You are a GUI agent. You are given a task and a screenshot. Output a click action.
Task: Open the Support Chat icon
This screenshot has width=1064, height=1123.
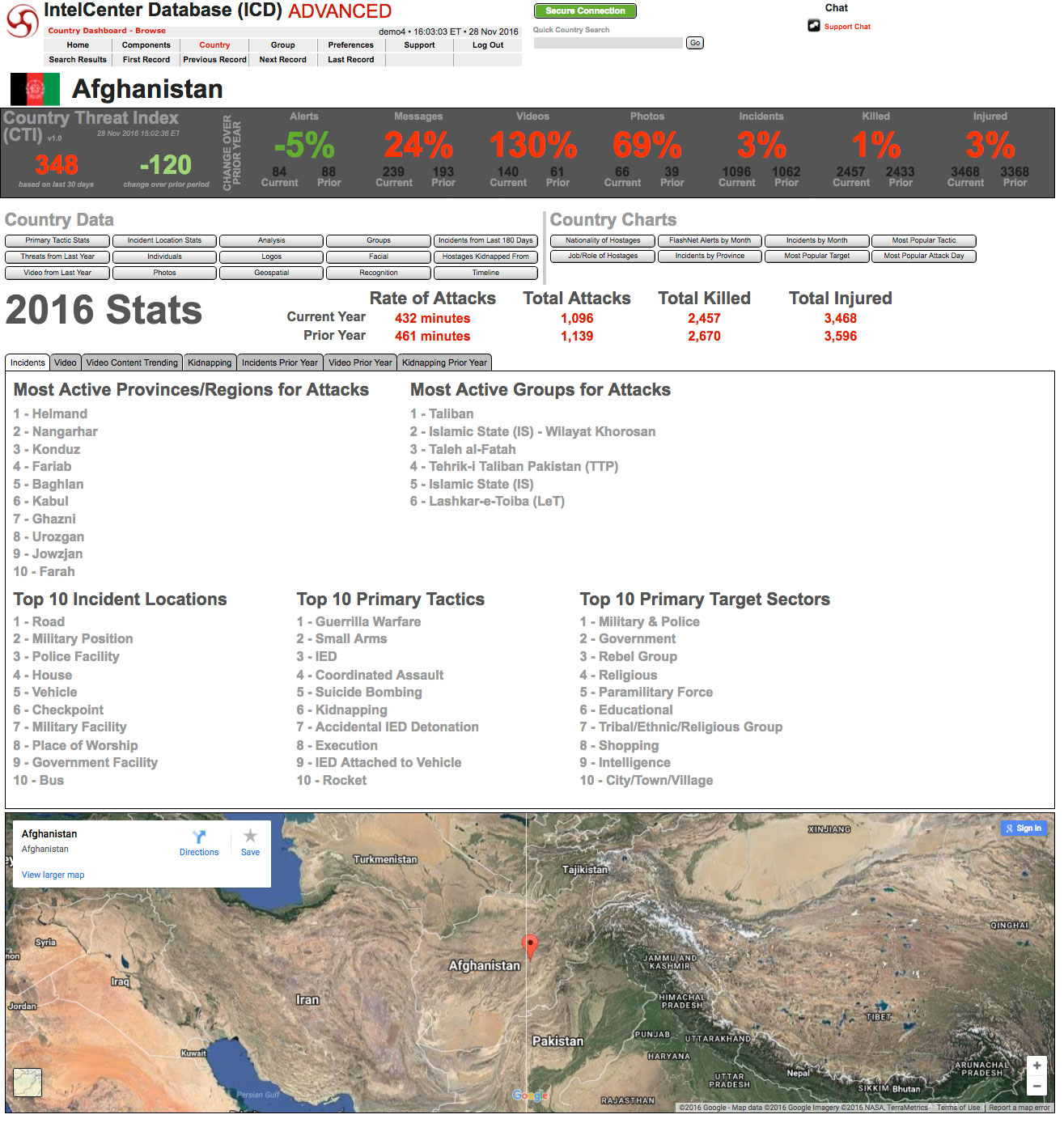click(813, 26)
